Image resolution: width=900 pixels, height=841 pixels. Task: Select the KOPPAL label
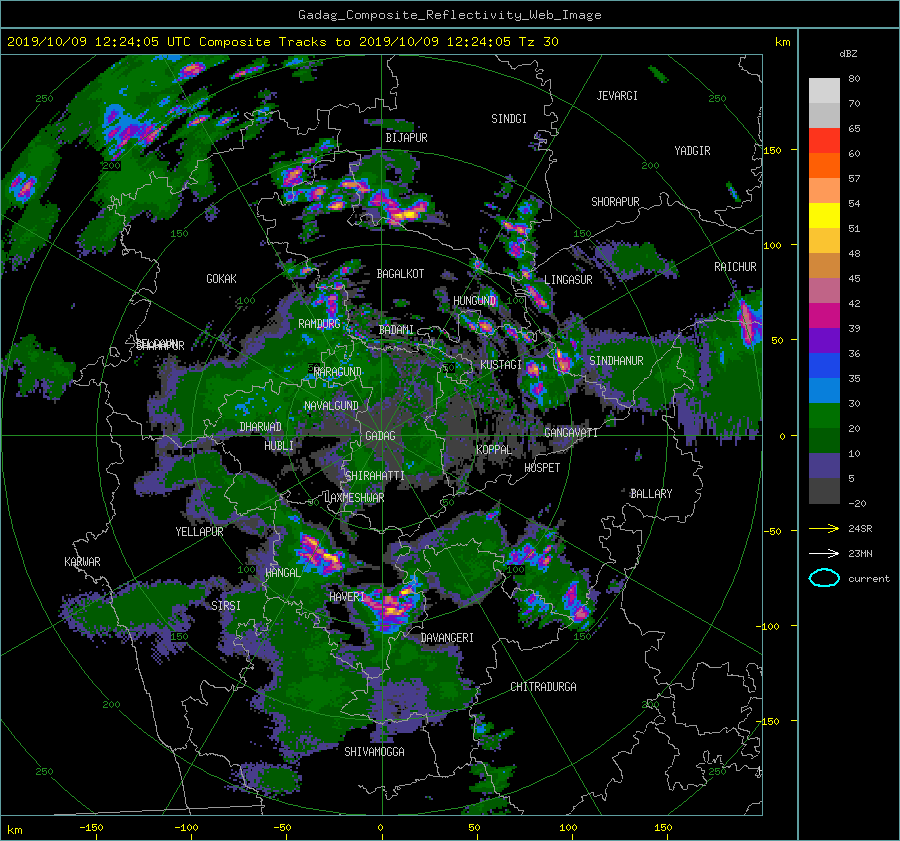tap(494, 450)
